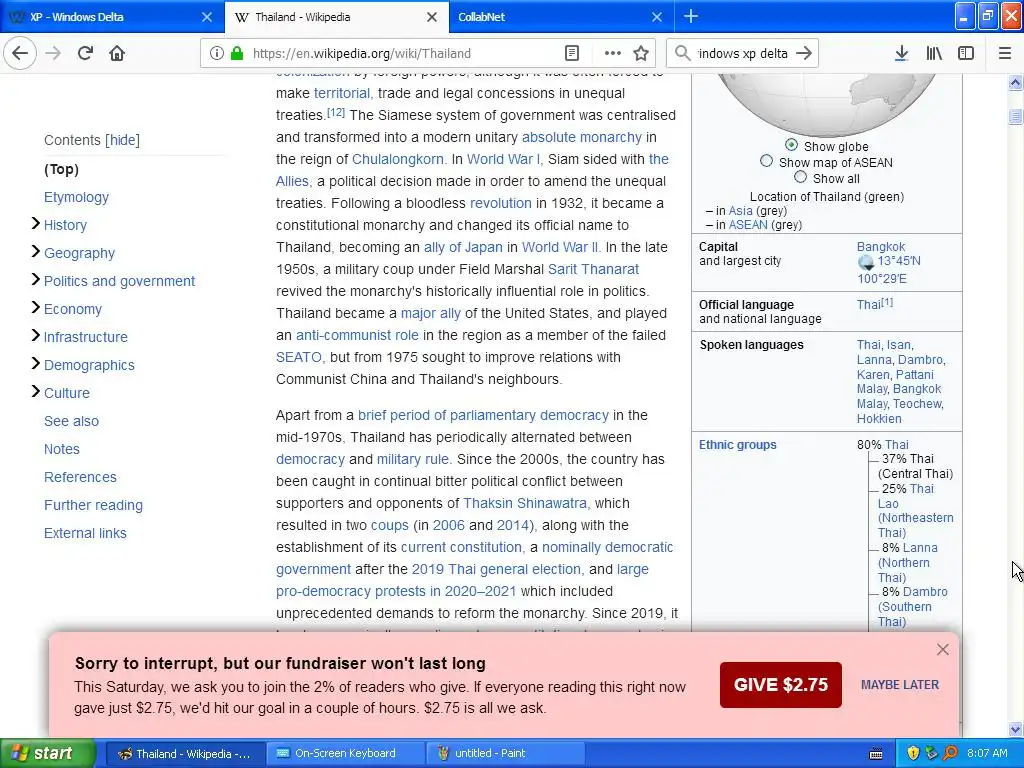Image resolution: width=1024 pixels, height=768 pixels.
Task: Expand the Infrastructure contents chevron
Action: 35,336
